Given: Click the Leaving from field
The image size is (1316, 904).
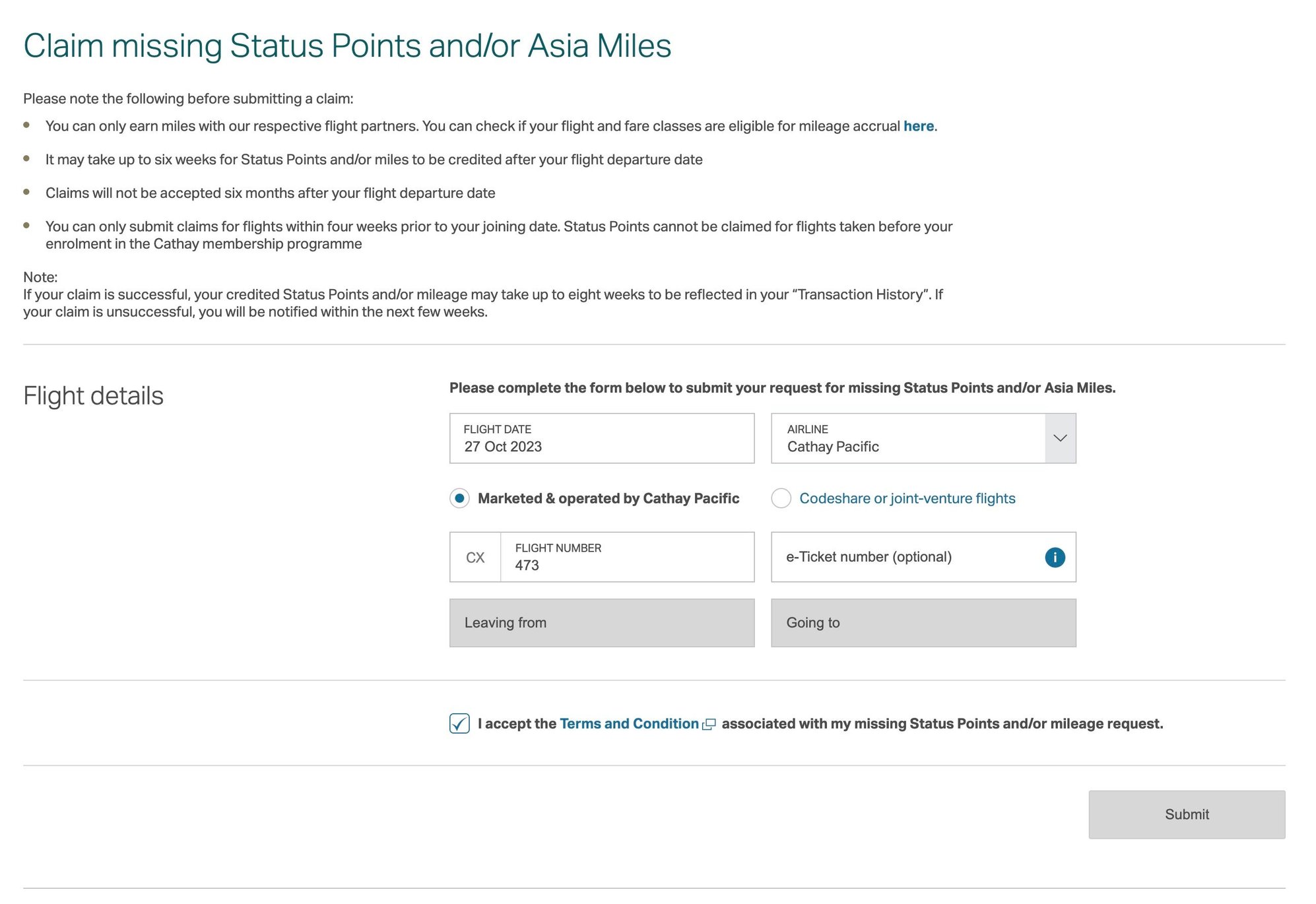Looking at the screenshot, I should 601,623.
